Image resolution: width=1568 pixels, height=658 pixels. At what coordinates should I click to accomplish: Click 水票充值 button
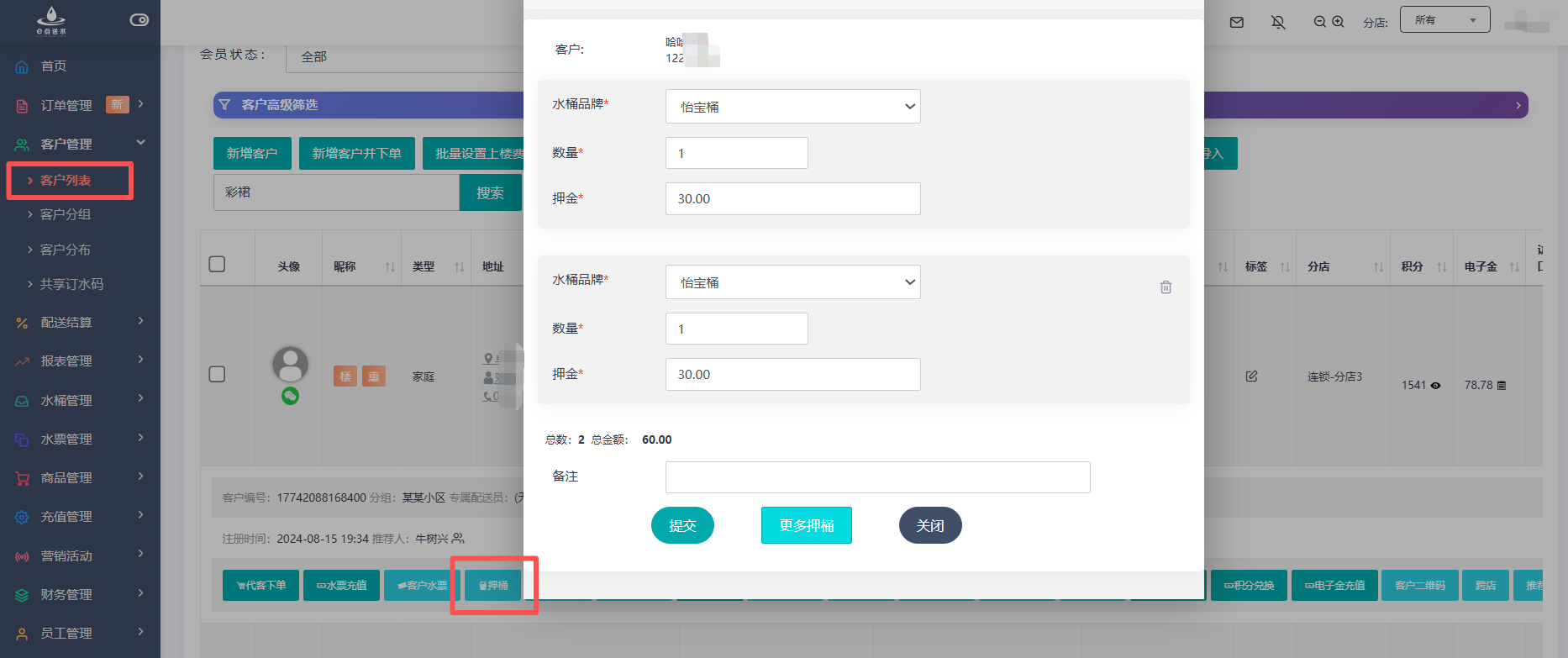click(x=341, y=585)
